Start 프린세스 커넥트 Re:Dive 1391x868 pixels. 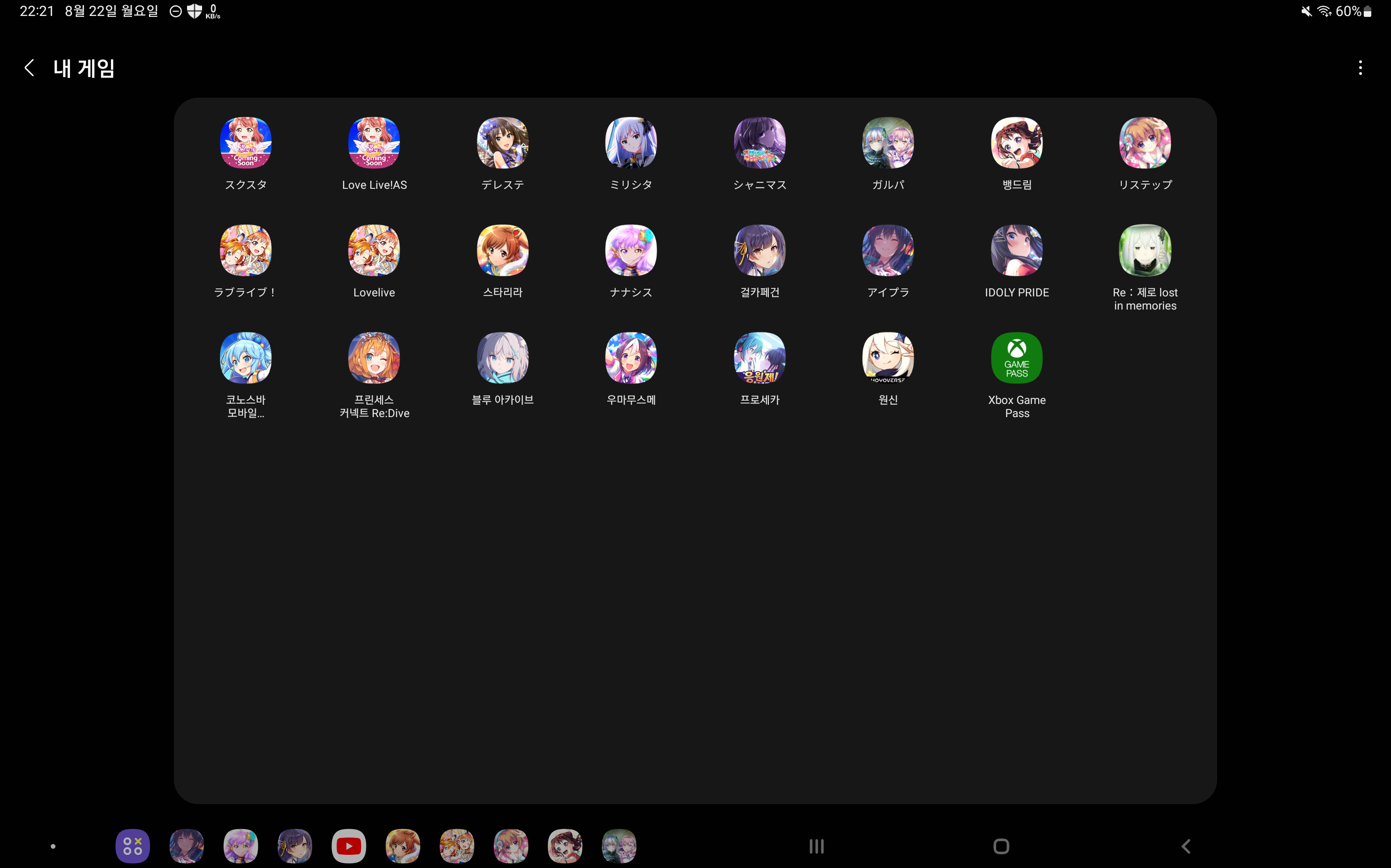point(375,357)
